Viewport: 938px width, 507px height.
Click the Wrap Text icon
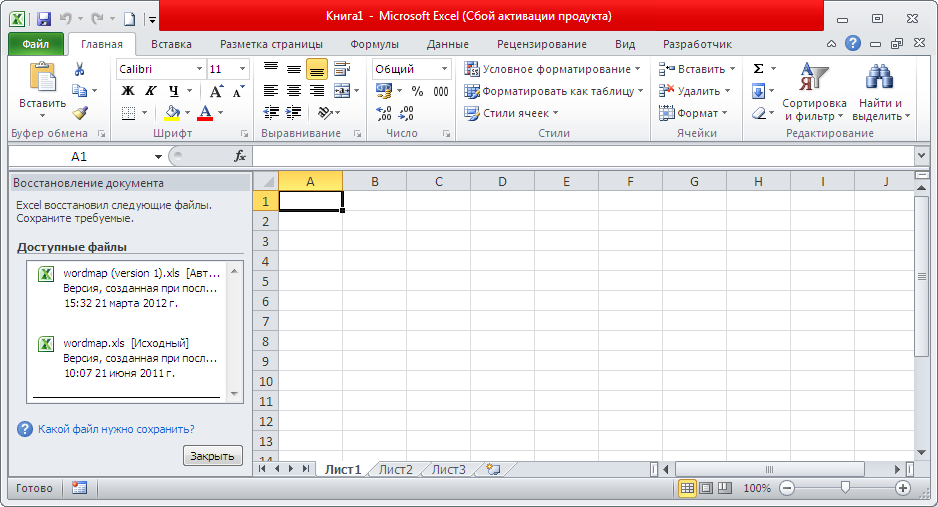tap(342, 69)
